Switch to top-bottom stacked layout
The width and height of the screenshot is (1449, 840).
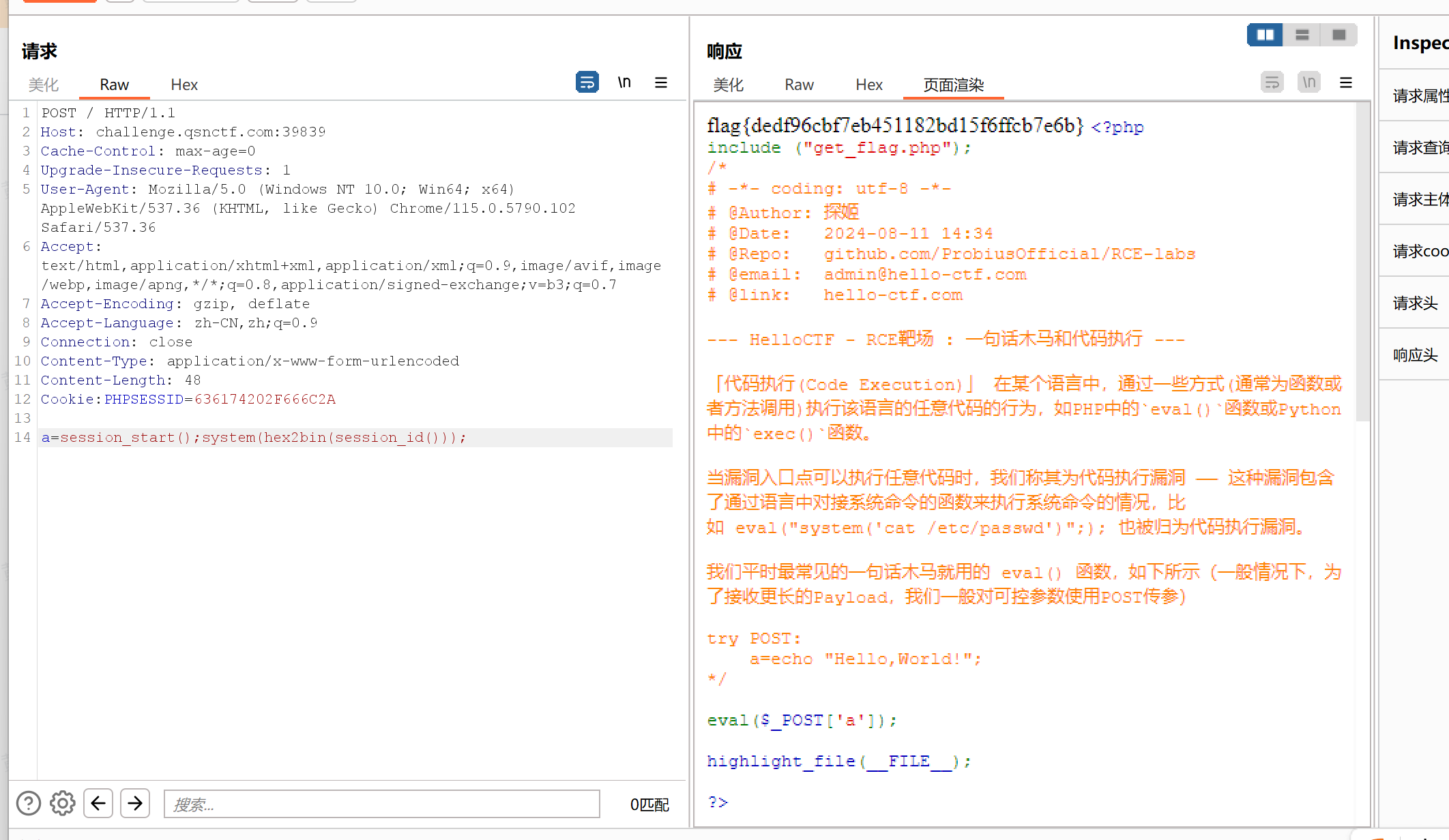tap(1302, 35)
